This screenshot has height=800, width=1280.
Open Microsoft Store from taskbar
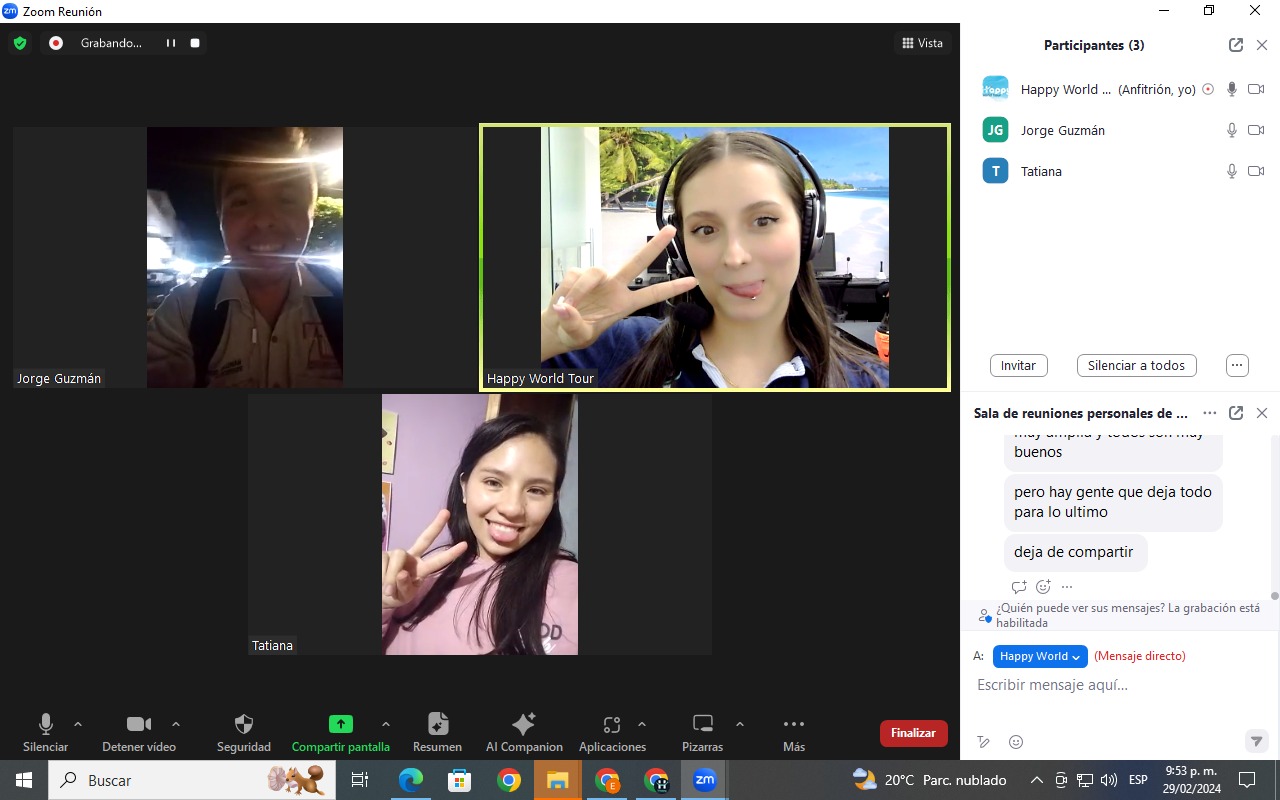coord(459,780)
